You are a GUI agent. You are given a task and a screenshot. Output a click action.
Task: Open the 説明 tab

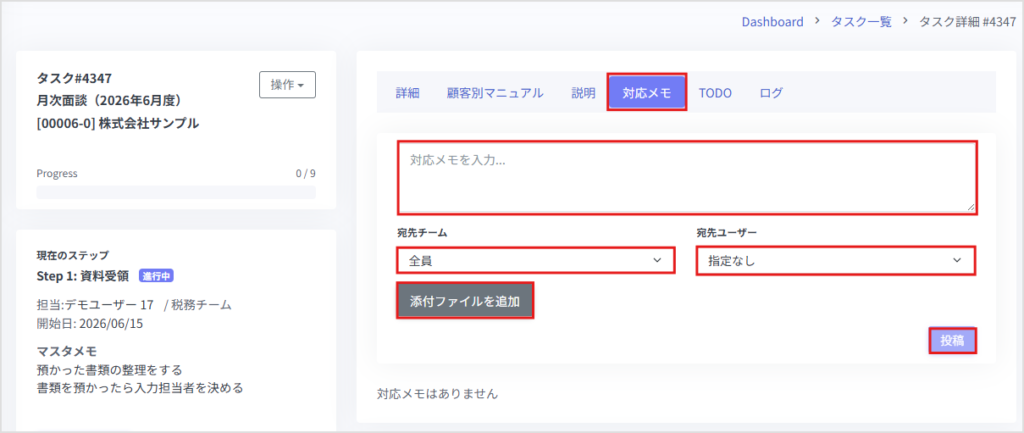(x=583, y=93)
